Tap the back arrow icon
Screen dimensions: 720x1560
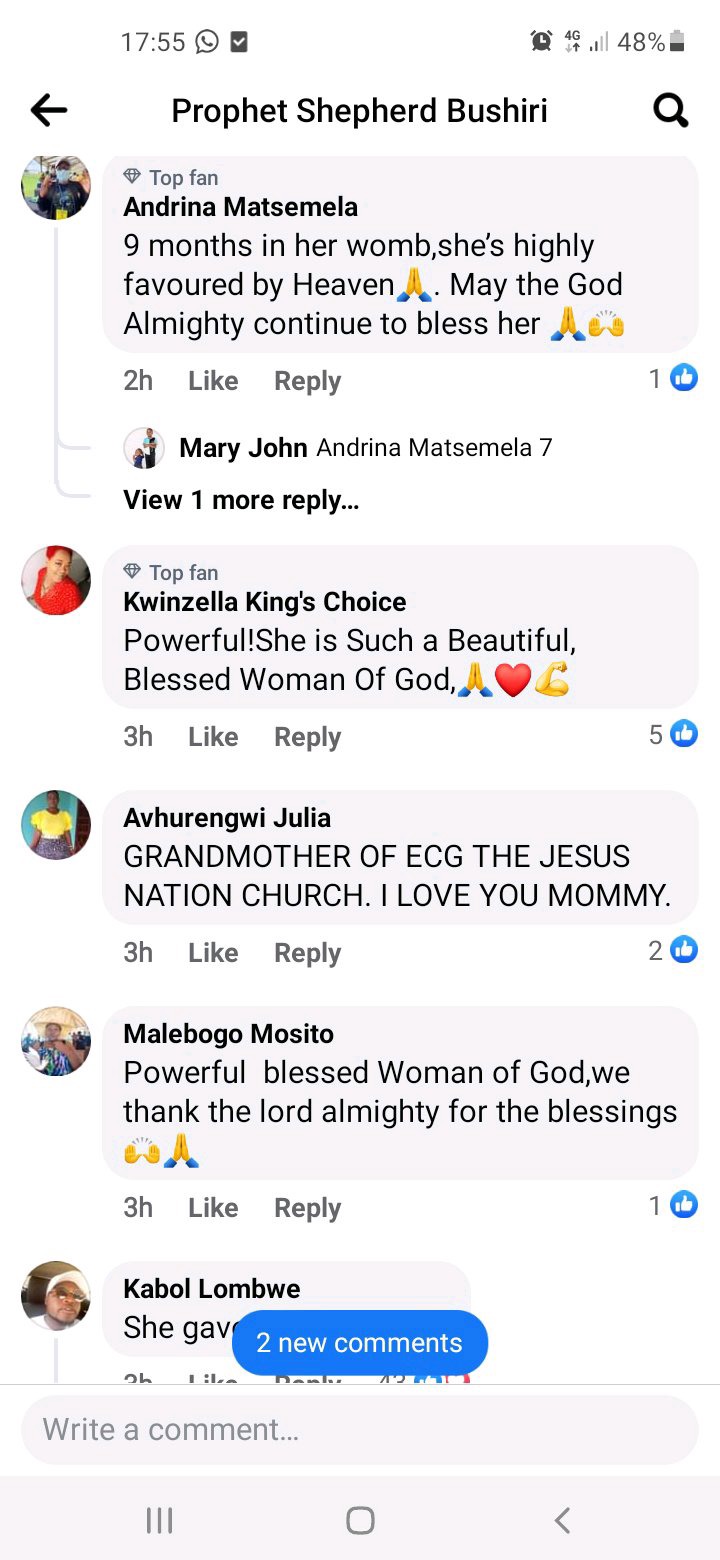pos(48,110)
